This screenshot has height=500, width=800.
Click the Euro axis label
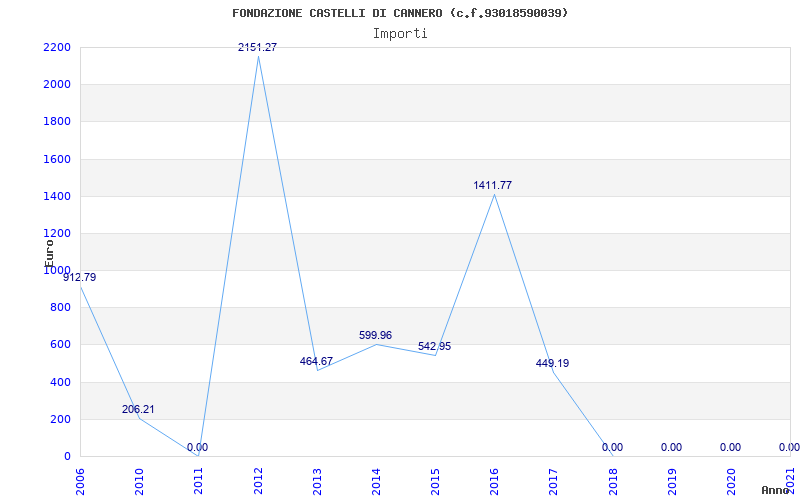(49, 254)
